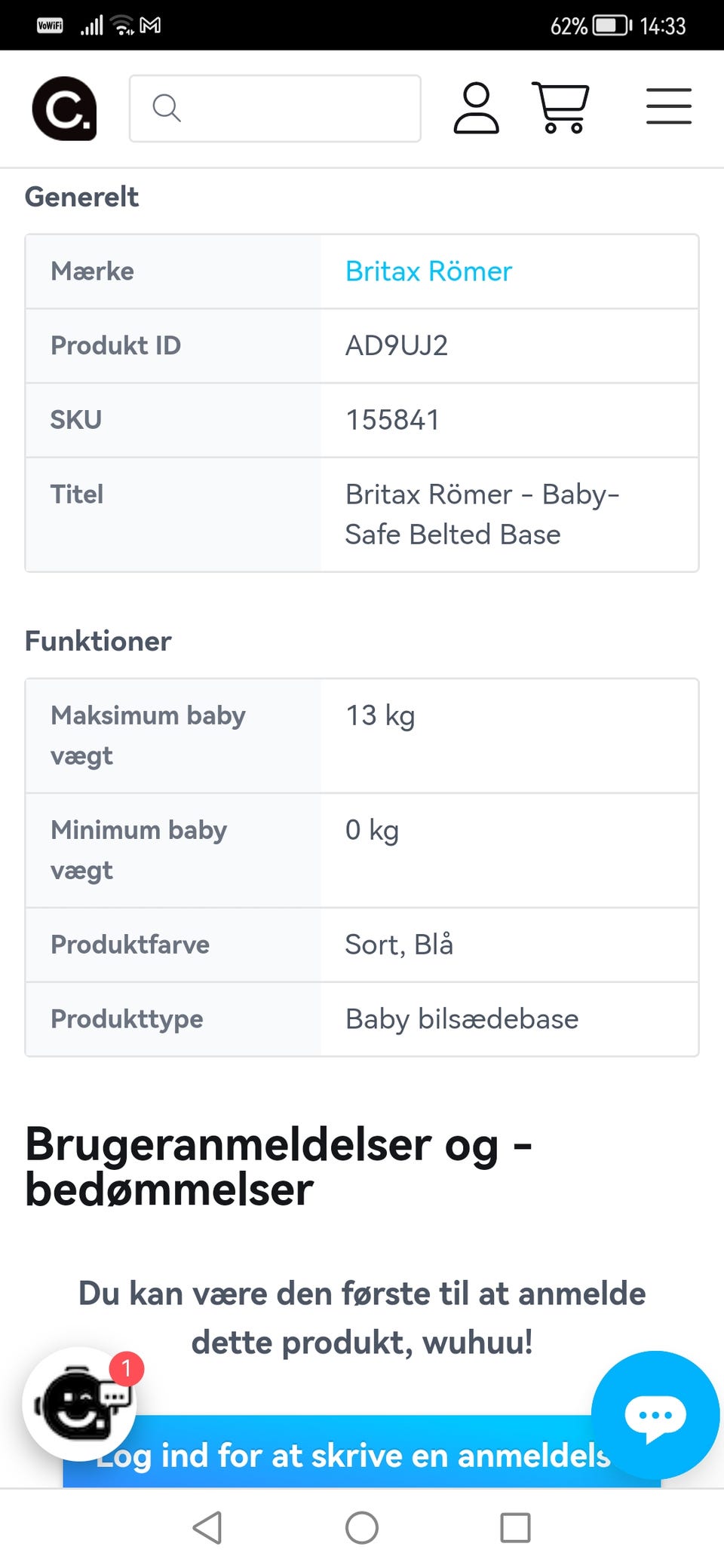Click the search field
Viewport: 724px width, 1568px height.
pyautogui.click(x=275, y=109)
